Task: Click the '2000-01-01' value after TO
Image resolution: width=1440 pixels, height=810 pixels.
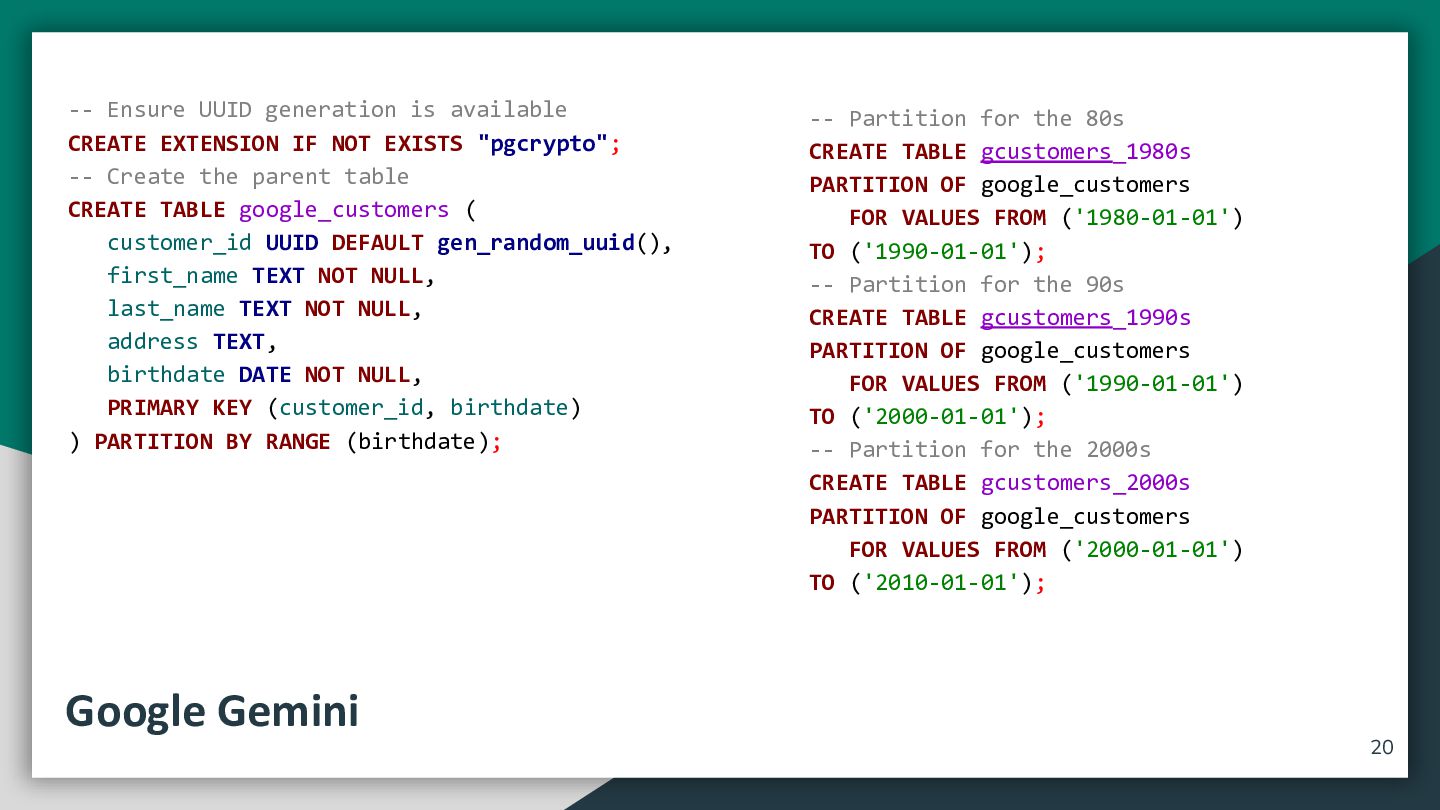Action: tap(940, 417)
